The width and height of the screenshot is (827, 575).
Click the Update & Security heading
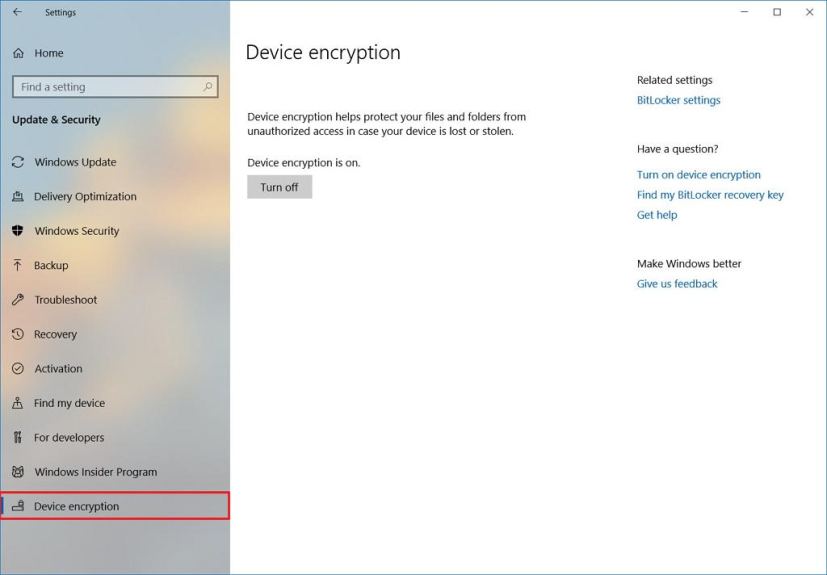point(56,120)
